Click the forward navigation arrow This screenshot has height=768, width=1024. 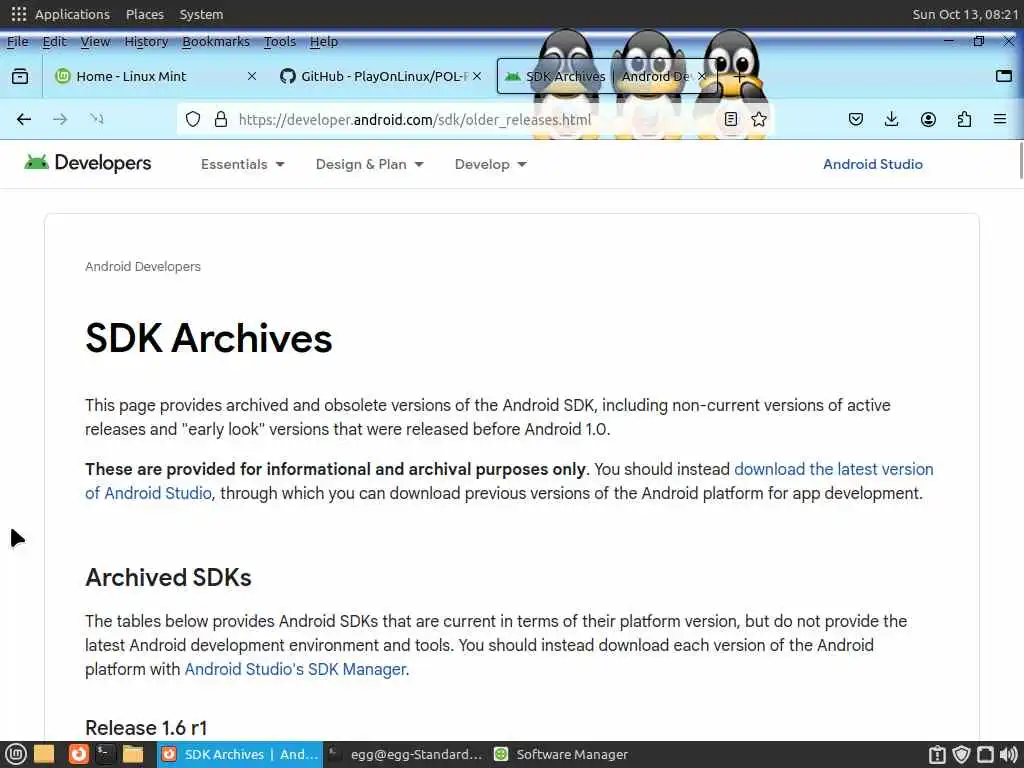coord(60,119)
